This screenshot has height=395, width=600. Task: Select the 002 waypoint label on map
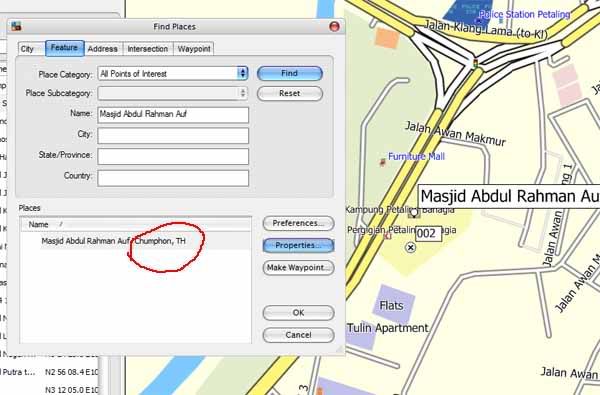(x=428, y=233)
